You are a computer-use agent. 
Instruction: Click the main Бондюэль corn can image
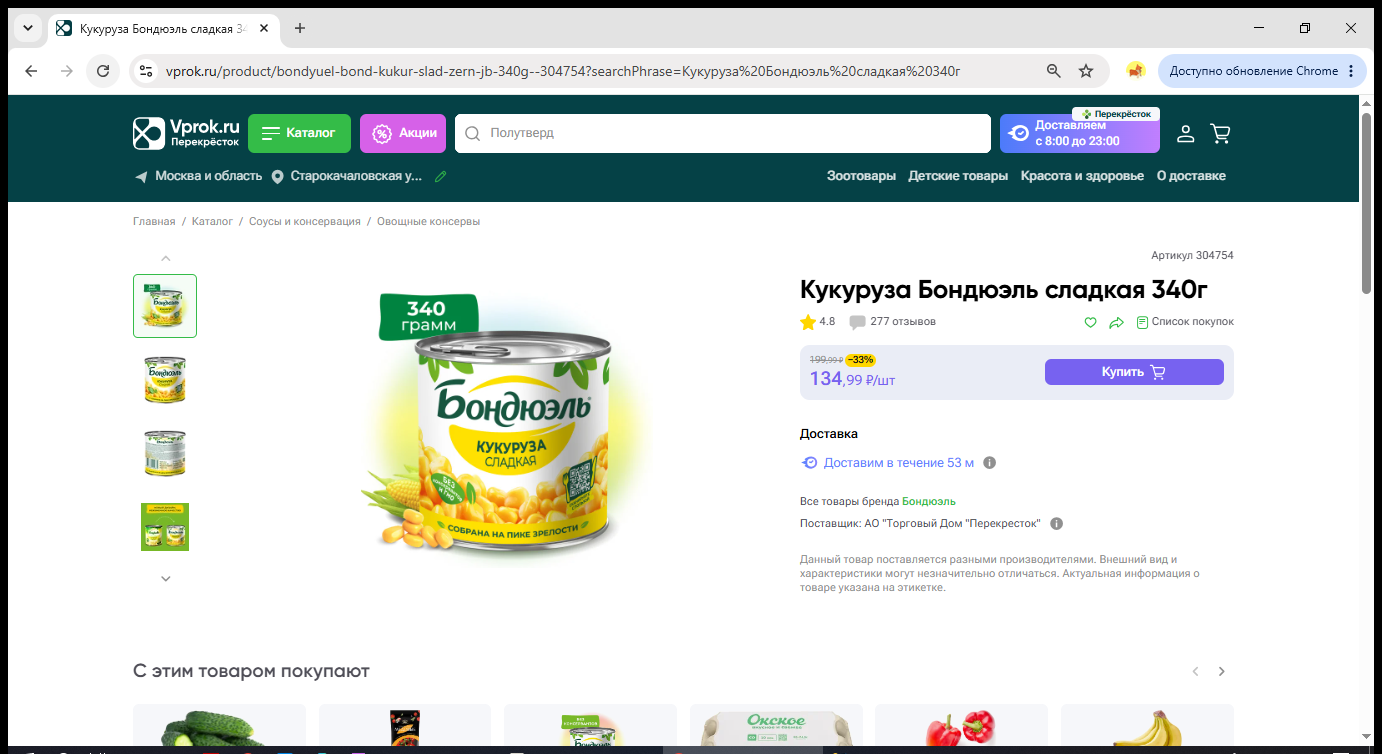click(x=504, y=427)
